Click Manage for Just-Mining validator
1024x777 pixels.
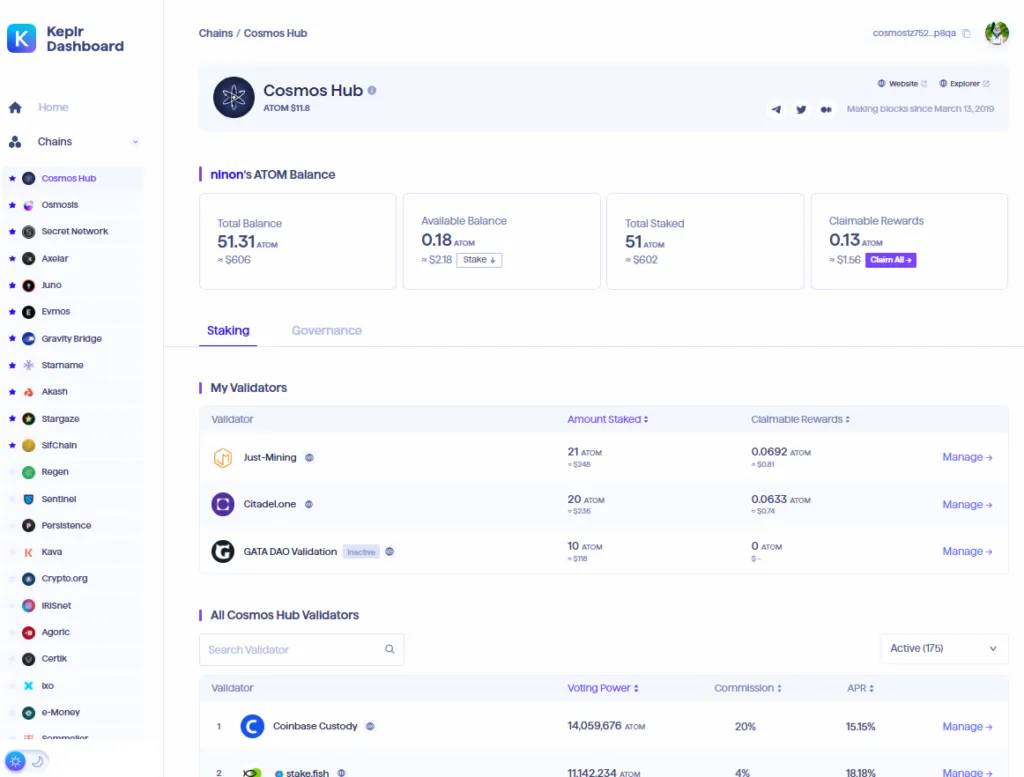[967, 458]
